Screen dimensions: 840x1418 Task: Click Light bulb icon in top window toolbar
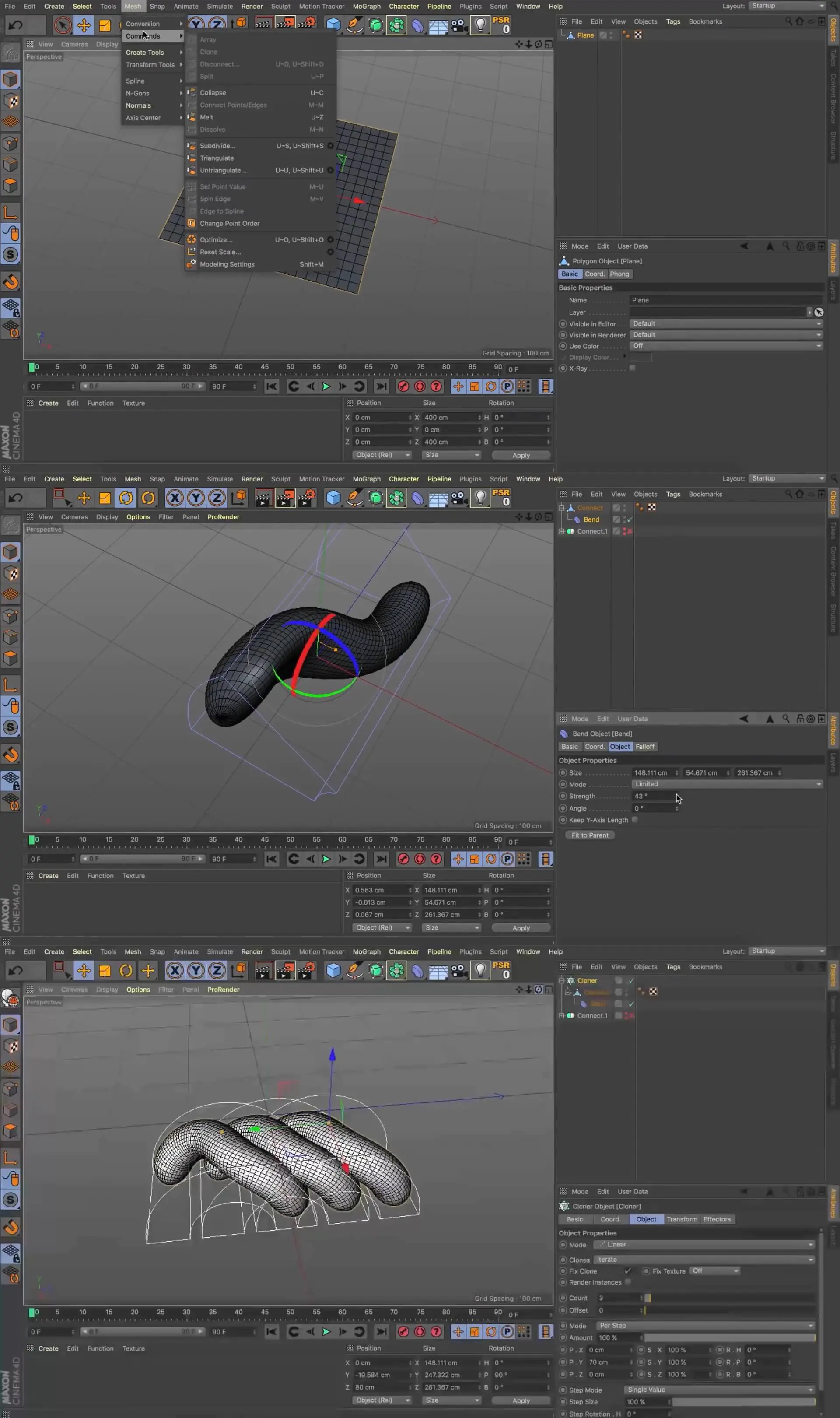tap(480, 25)
